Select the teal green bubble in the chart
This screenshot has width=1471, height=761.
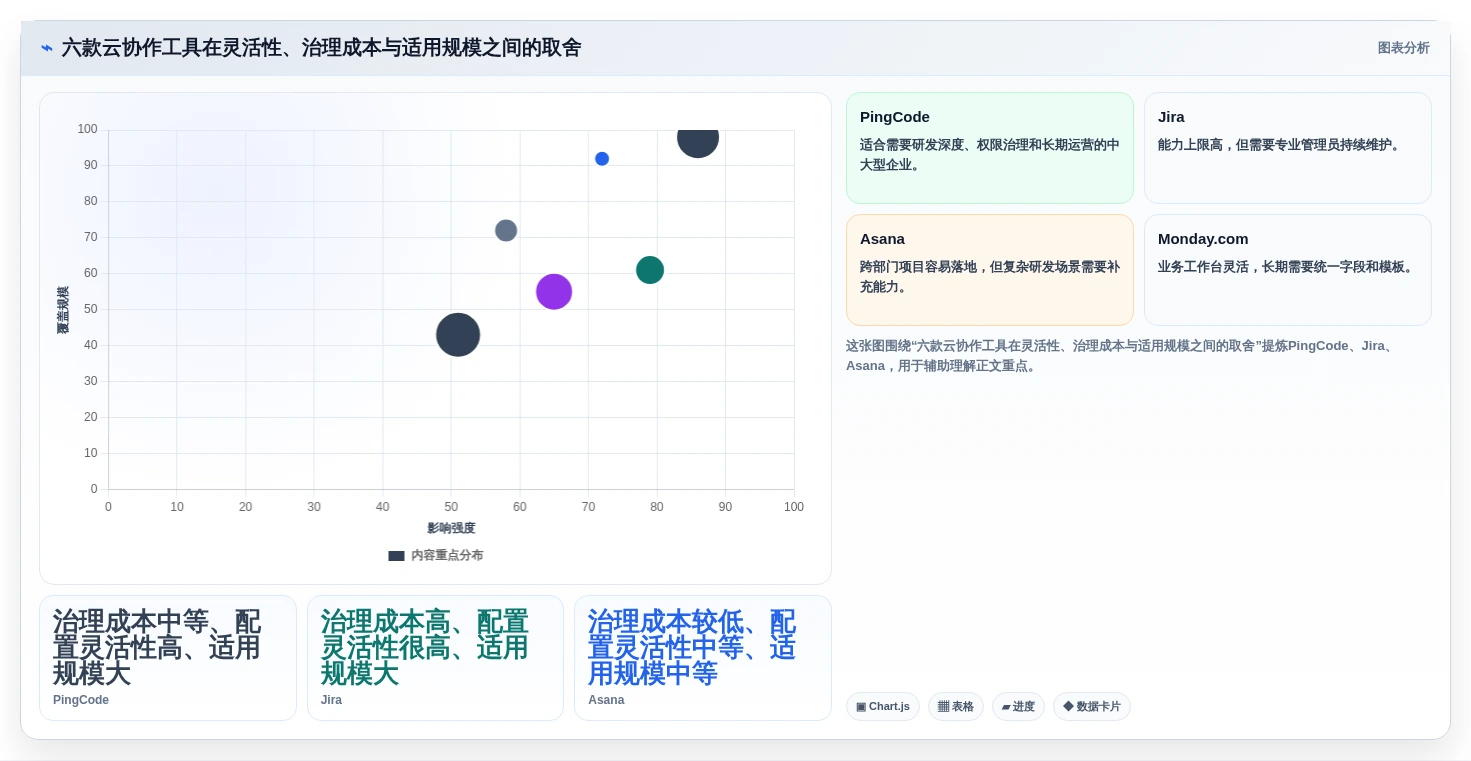click(x=650, y=270)
